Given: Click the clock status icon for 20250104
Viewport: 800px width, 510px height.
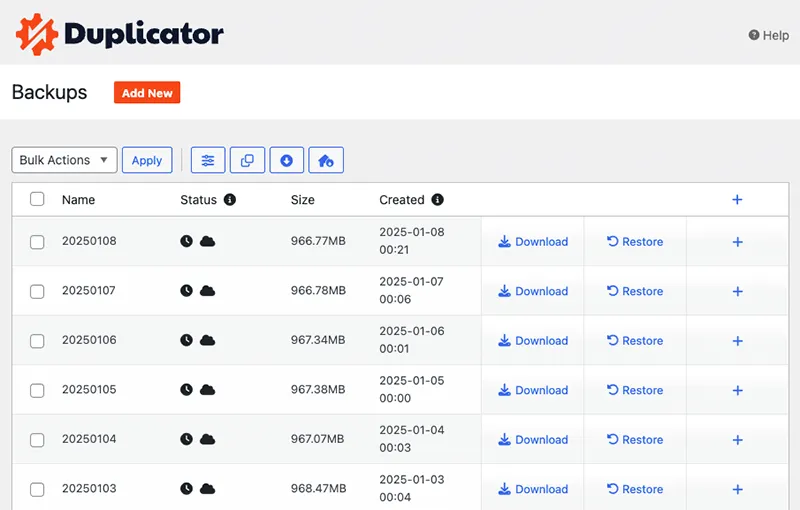Looking at the screenshot, I should 186,439.
